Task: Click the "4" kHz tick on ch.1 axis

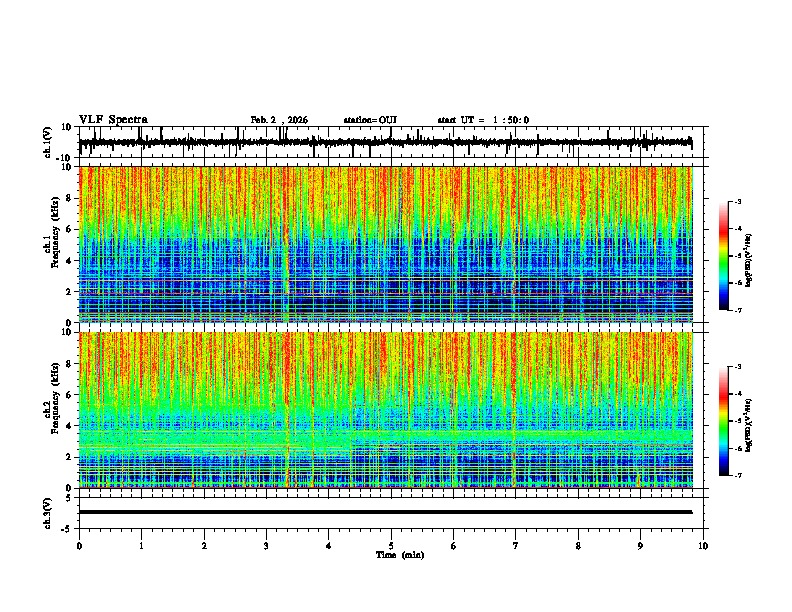Action: [70, 261]
